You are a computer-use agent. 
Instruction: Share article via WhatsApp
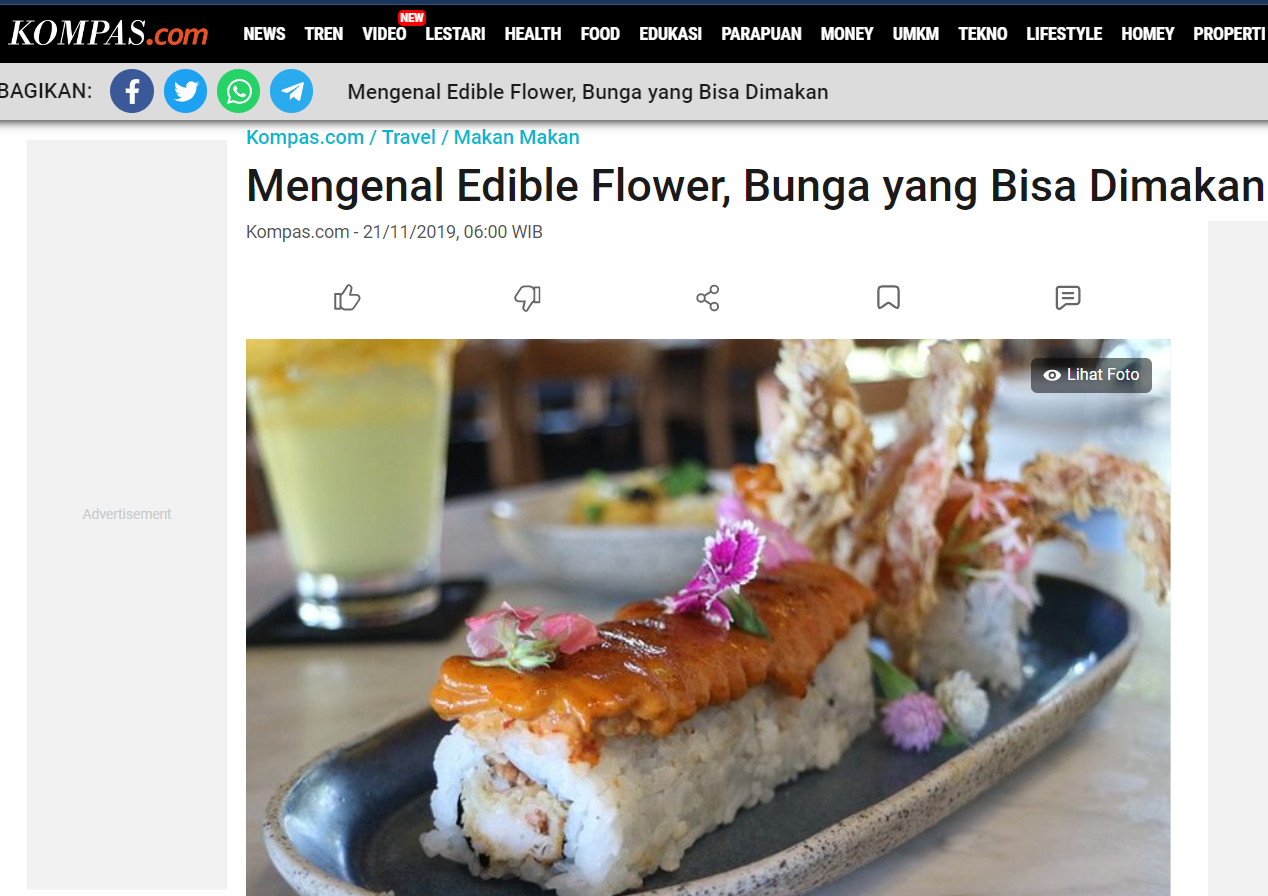click(x=238, y=92)
